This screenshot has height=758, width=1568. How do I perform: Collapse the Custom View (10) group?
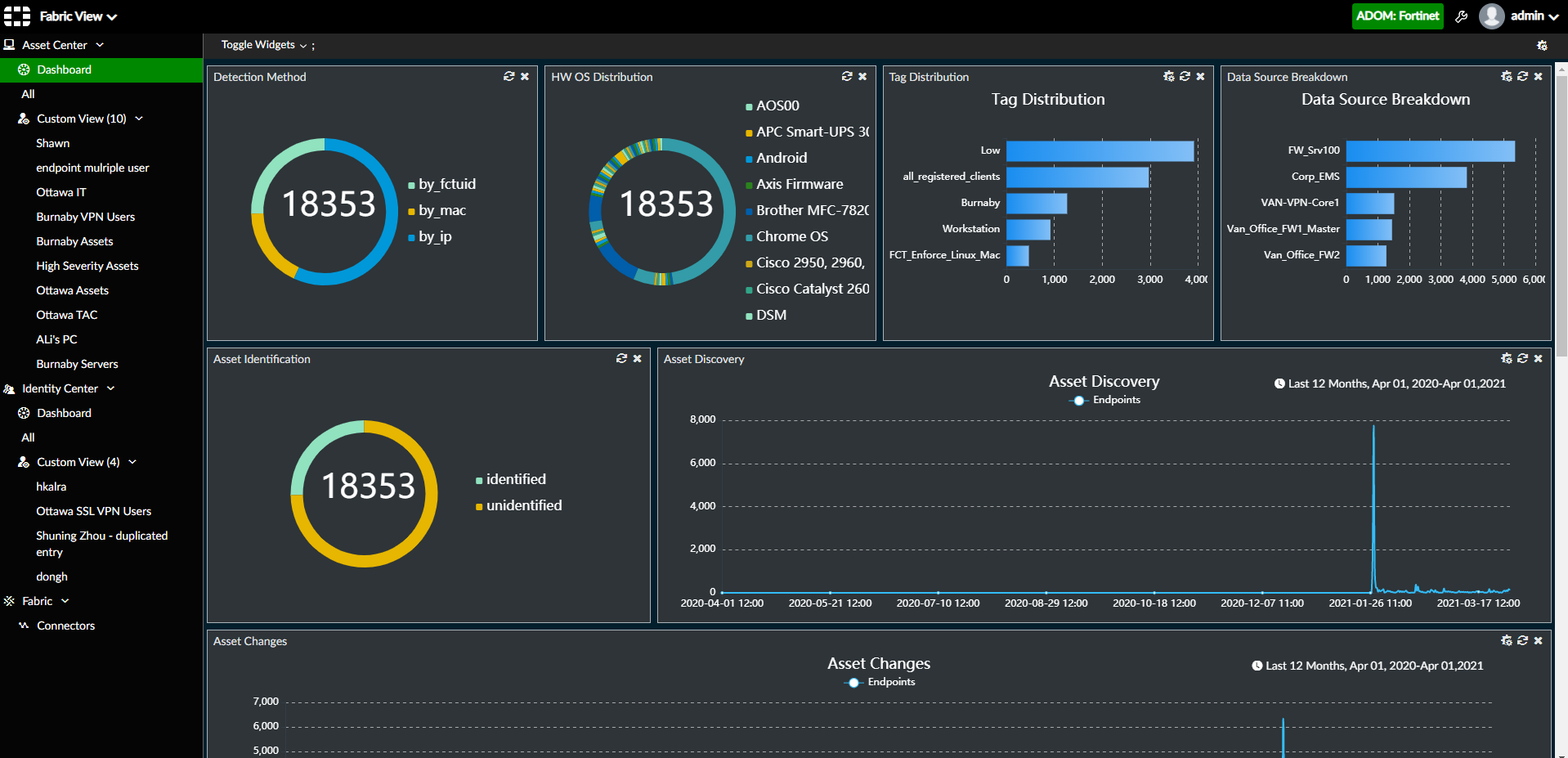point(139,119)
